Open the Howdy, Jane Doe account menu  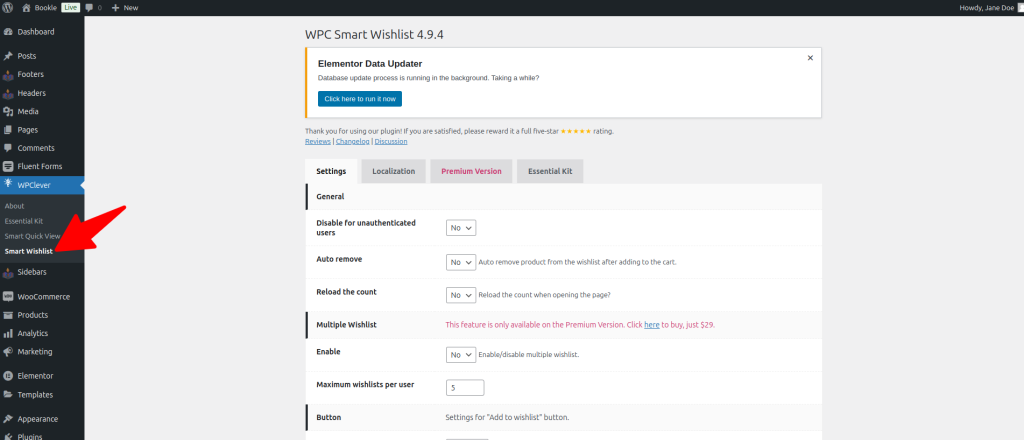click(991, 8)
